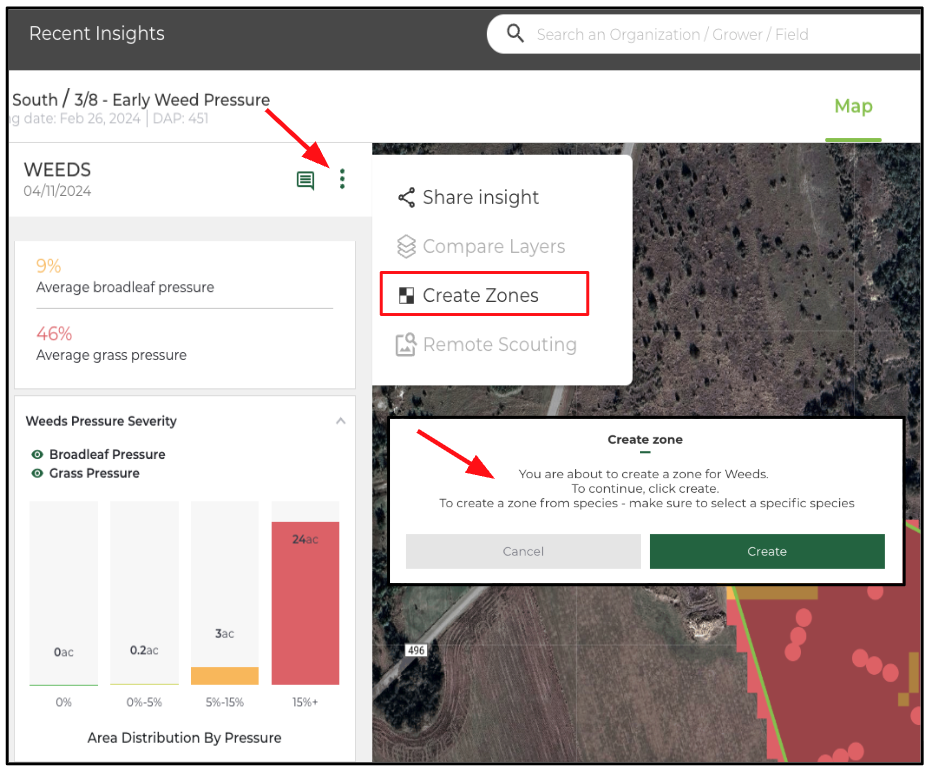Toggle Broadleaf Pressure visibility eye

click(x=37, y=455)
